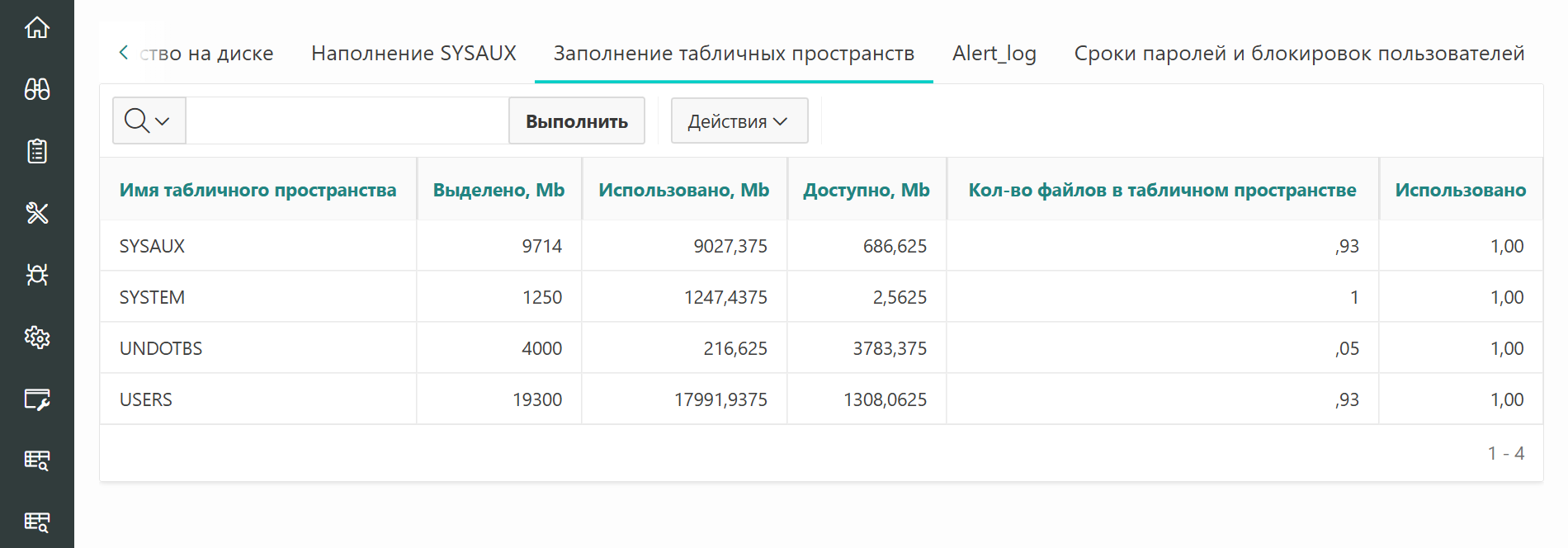Click the upper table search sidebar icon
This screenshot has height=548, width=1568.
(x=37, y=460)
